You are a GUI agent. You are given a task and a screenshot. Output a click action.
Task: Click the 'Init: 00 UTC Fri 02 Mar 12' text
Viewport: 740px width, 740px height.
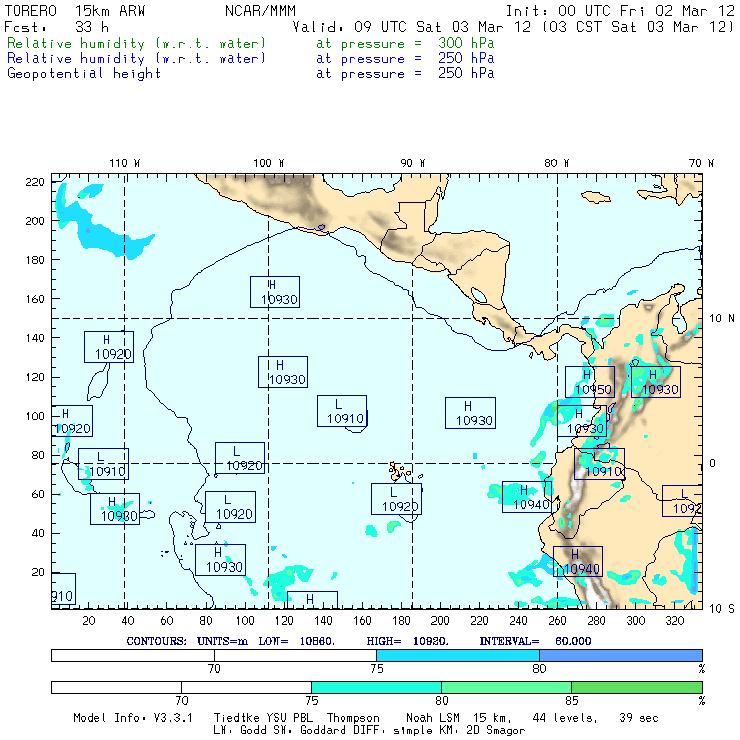[x=620, y=11]
